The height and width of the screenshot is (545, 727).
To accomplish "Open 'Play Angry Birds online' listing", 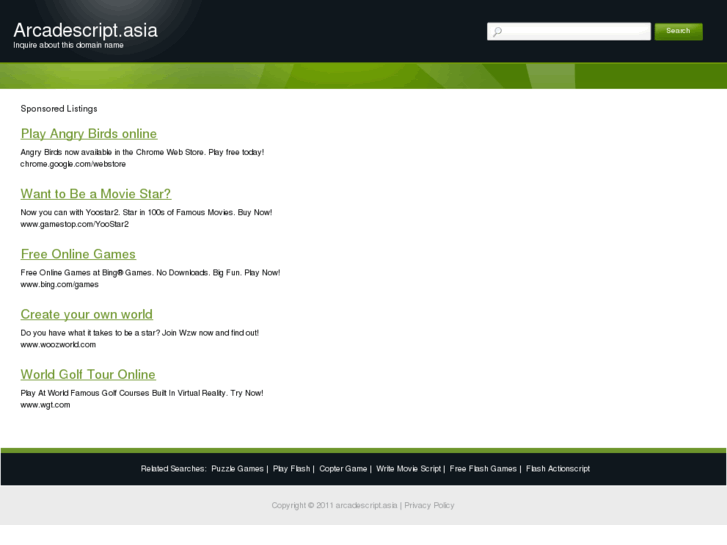I will pyautogui.click(x=89, y=134).
